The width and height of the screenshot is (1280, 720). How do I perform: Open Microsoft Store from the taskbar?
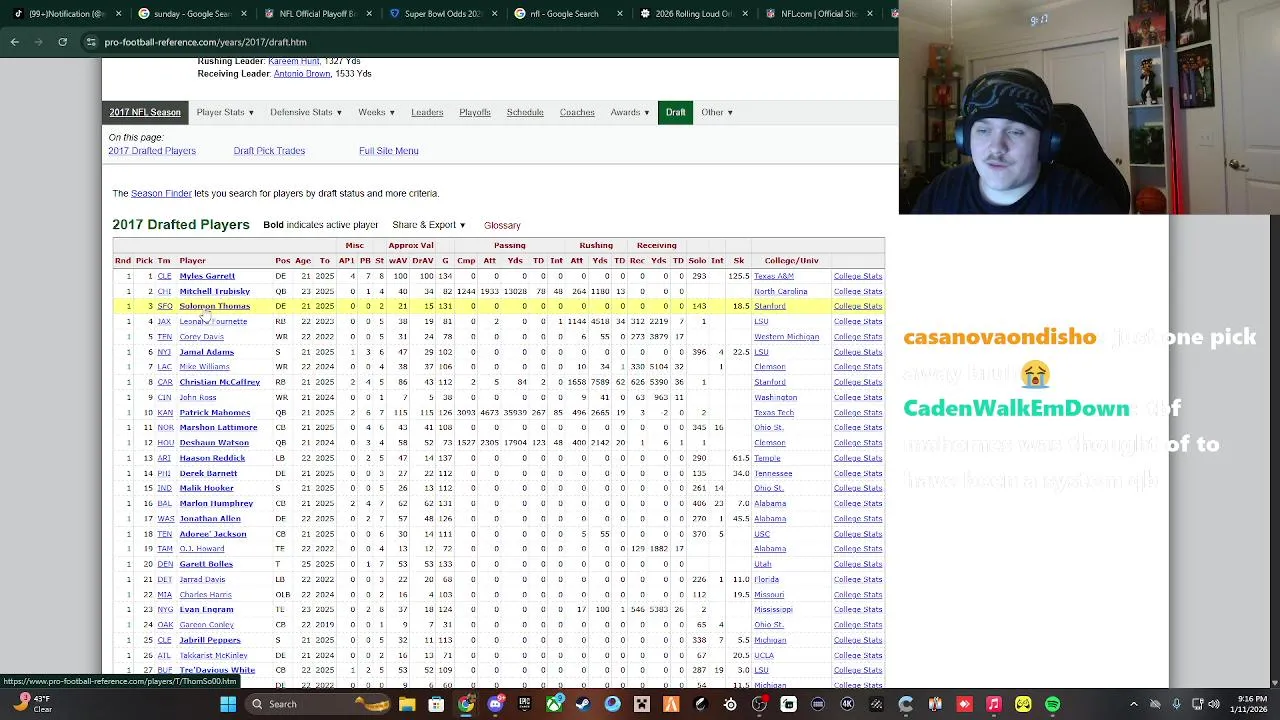point(436,704)
